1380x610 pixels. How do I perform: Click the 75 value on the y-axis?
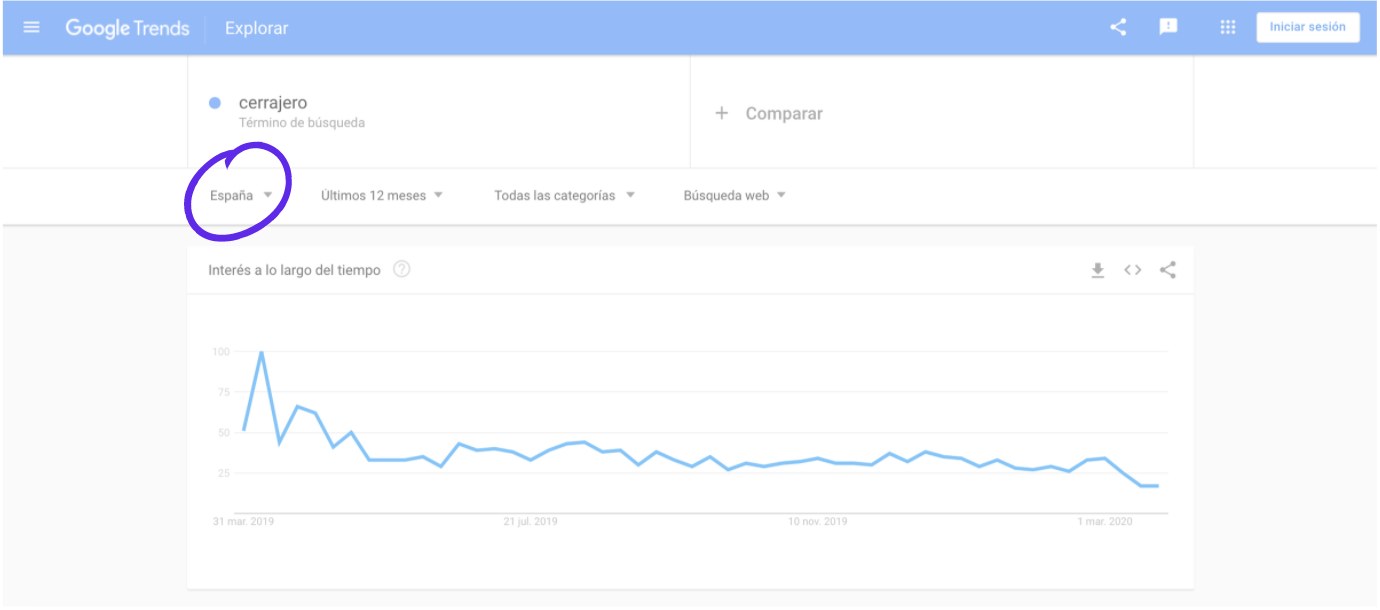click(x=223, y=392)
